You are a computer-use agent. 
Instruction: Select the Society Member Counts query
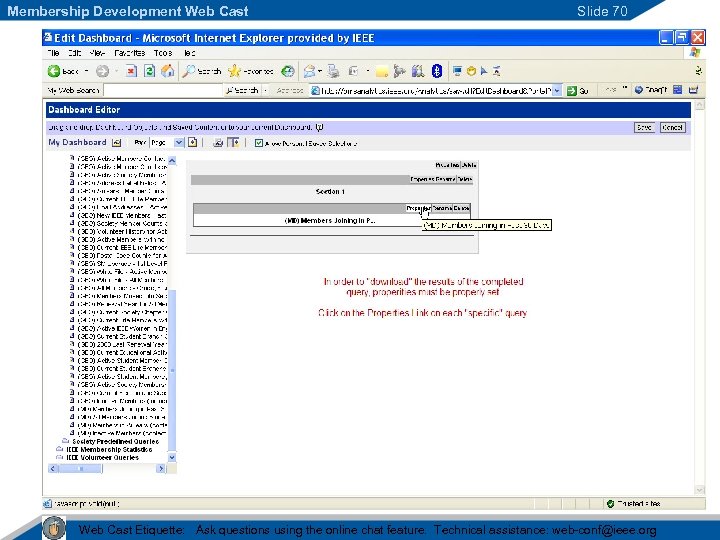tap(122, 223)
